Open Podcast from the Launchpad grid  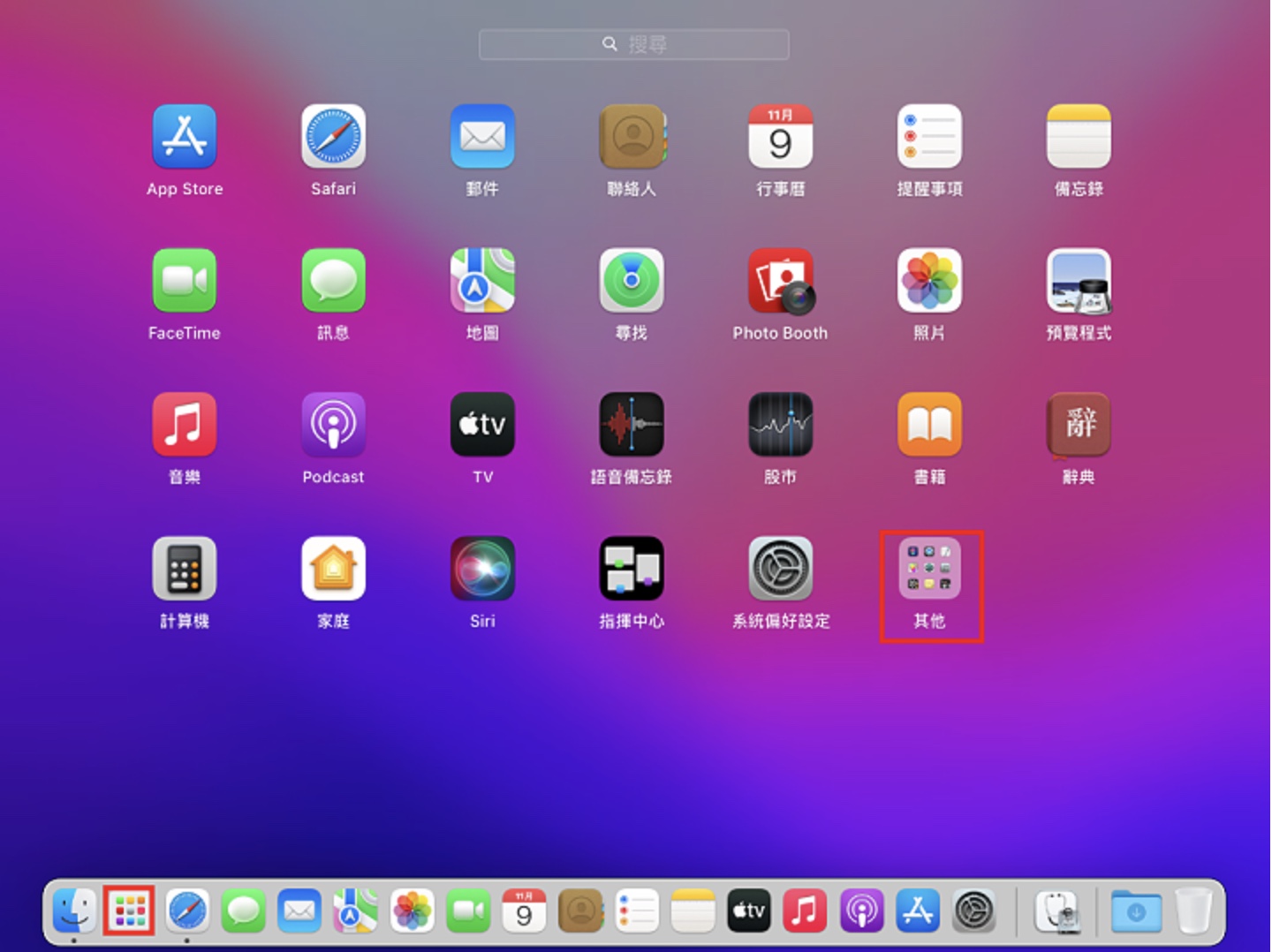pos(333,425)
